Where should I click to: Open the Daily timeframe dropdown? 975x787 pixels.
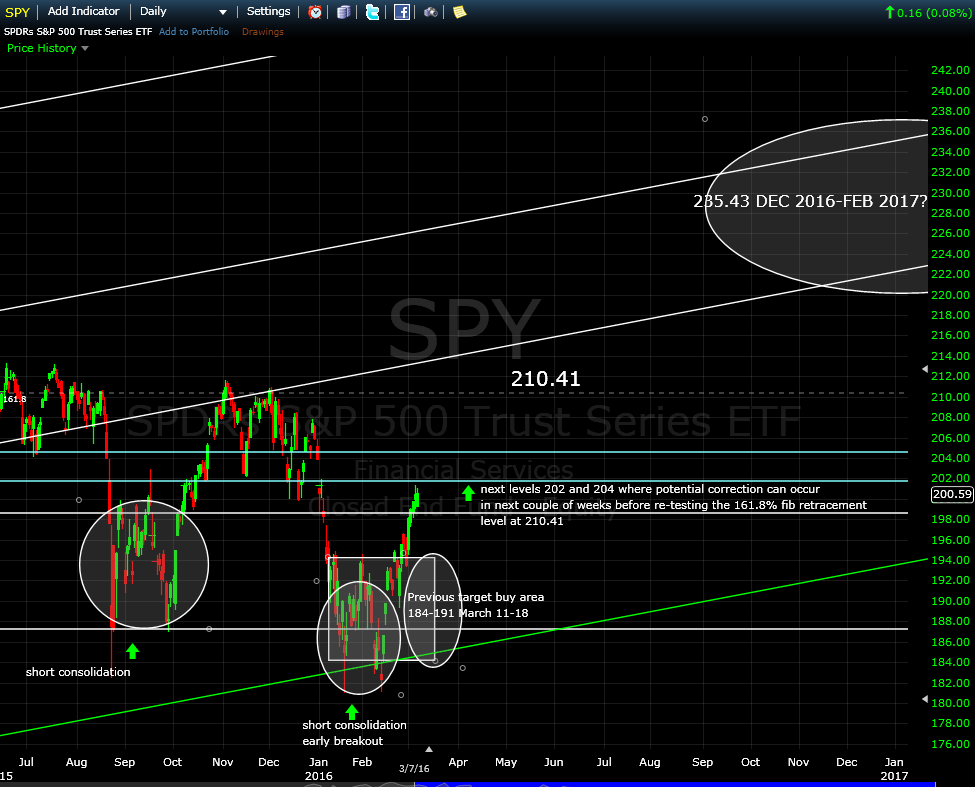(x=183, y=12)
